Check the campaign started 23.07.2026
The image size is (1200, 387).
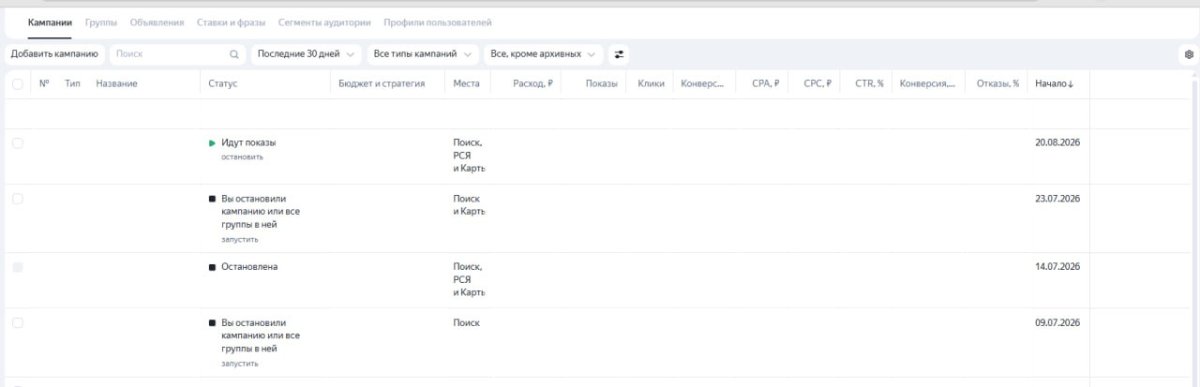(x=17, y=199)
